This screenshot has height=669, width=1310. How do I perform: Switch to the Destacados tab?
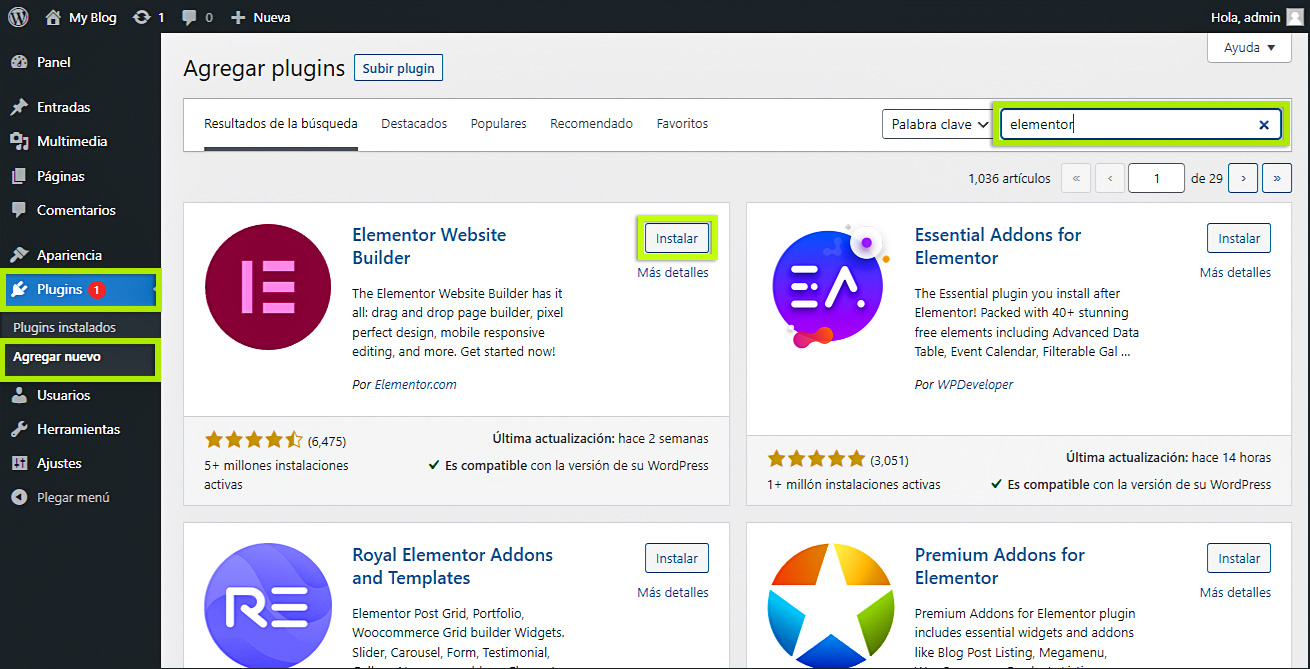coord(414,124)
